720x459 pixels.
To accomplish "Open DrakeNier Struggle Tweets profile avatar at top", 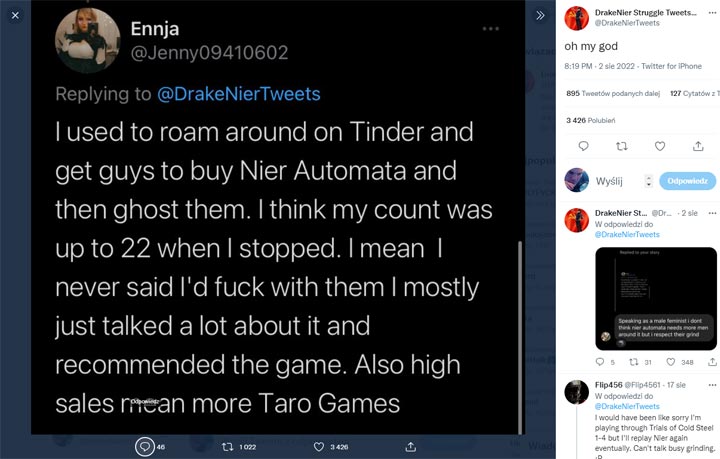I will click(x=577, y=17).
